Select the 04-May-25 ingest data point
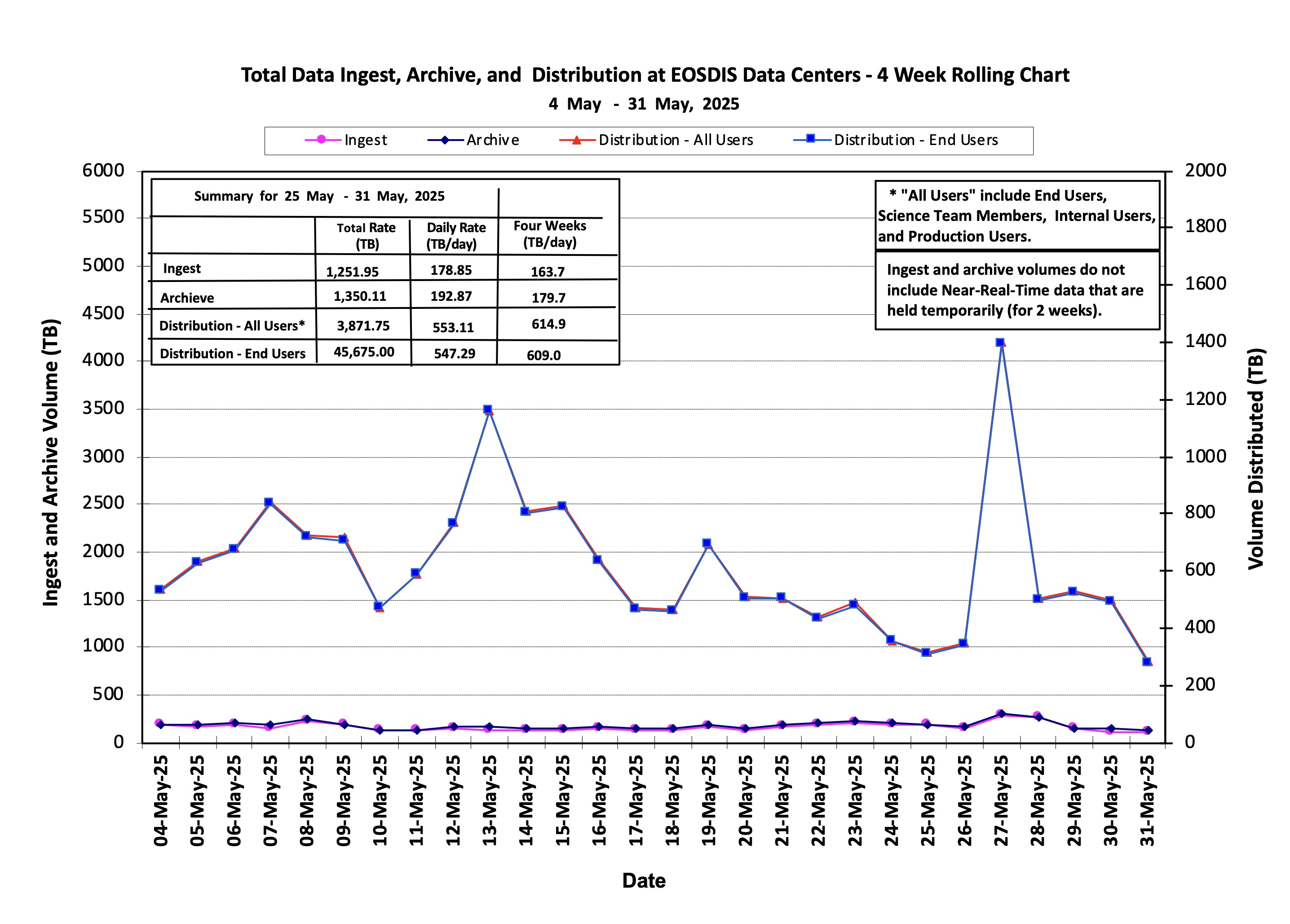1290x924 pixels. tap(159, 723)
